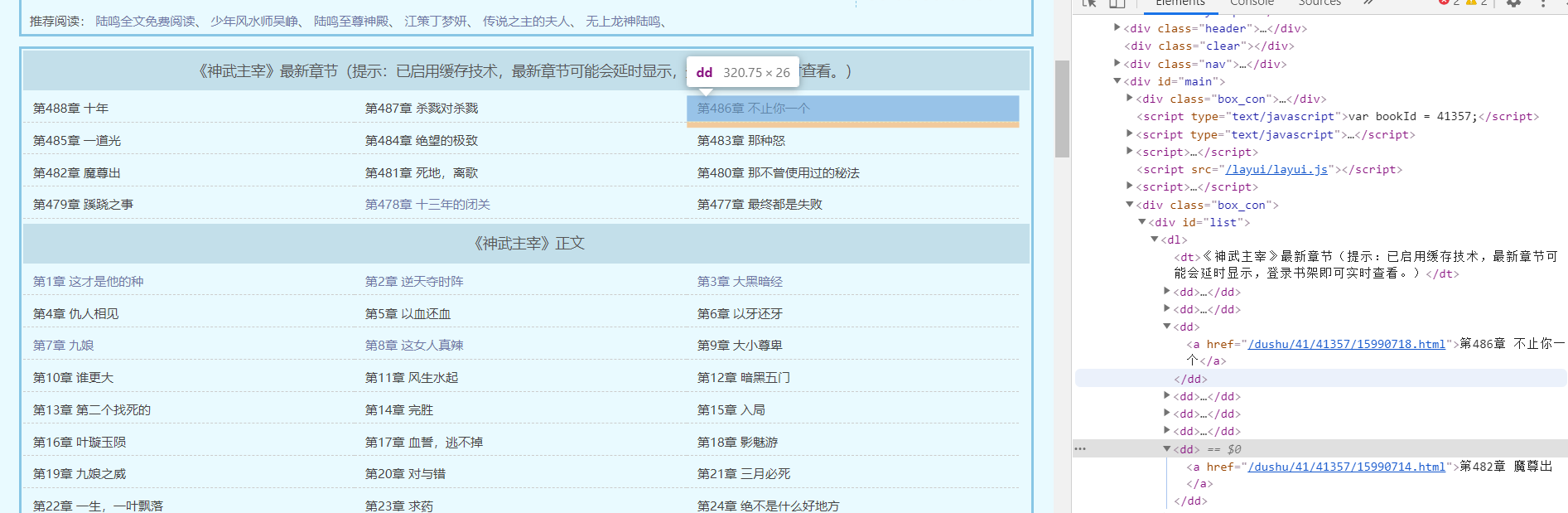Collapse the div id="list" node
The height and width of the screenshot is (513, 1568).
1142,222
